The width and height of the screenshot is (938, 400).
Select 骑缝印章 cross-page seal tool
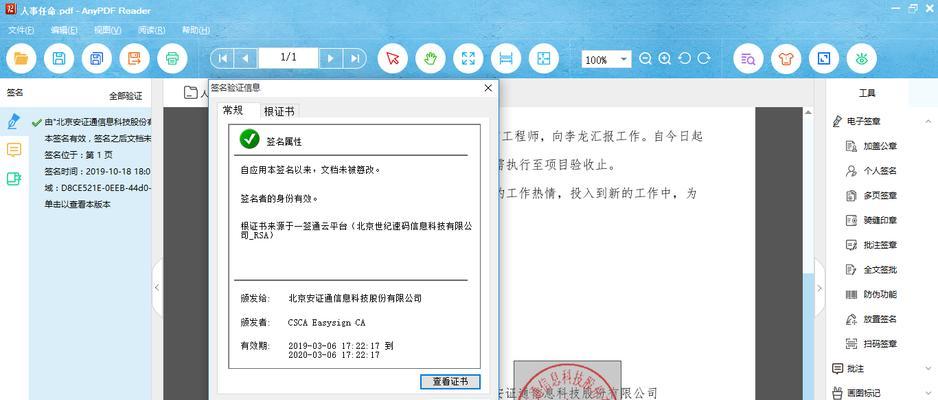[872, 220]
